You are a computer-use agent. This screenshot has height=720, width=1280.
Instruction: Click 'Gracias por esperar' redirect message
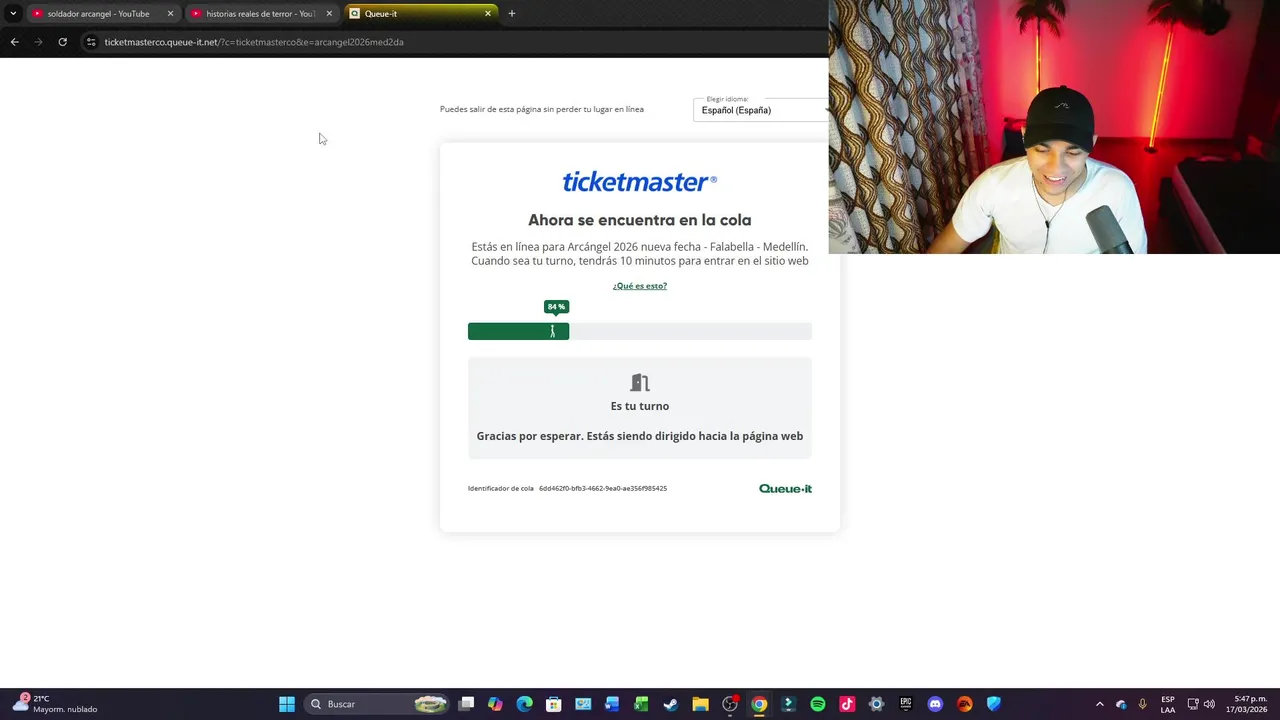640,436
